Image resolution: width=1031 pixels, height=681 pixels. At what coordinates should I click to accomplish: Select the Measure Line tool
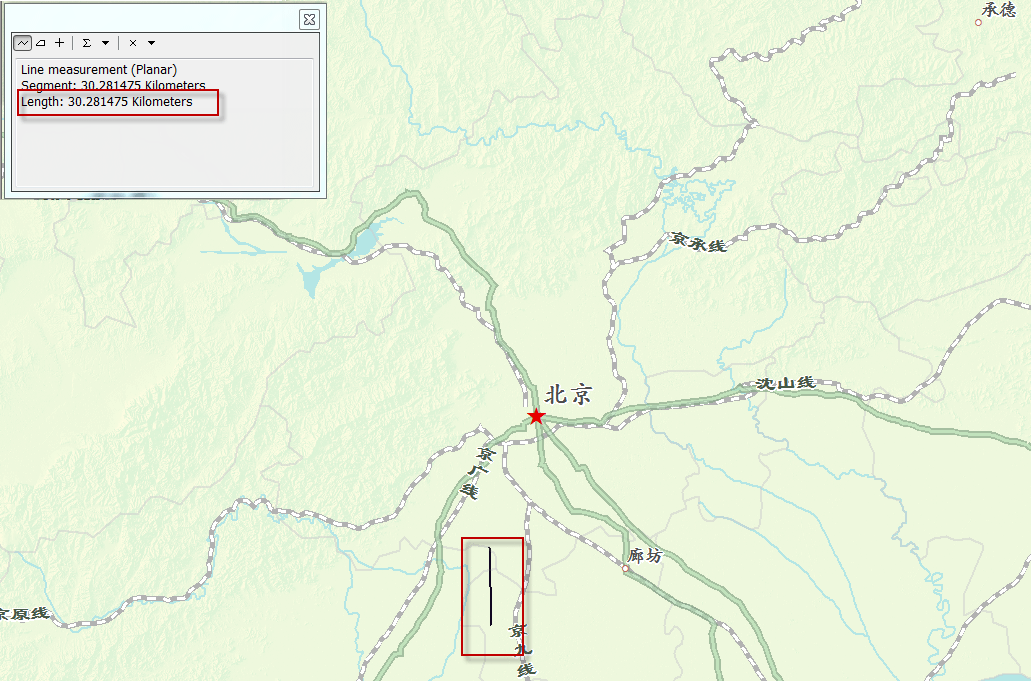22,43
